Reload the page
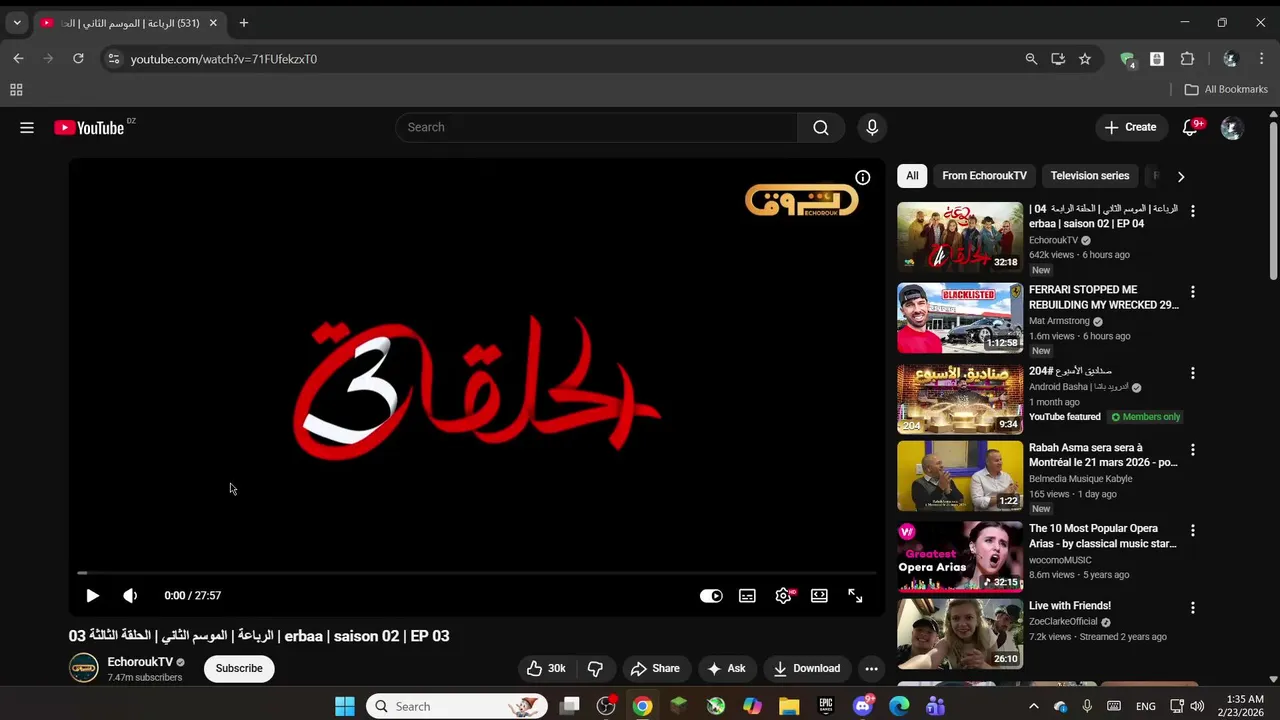 coord(78,59)
